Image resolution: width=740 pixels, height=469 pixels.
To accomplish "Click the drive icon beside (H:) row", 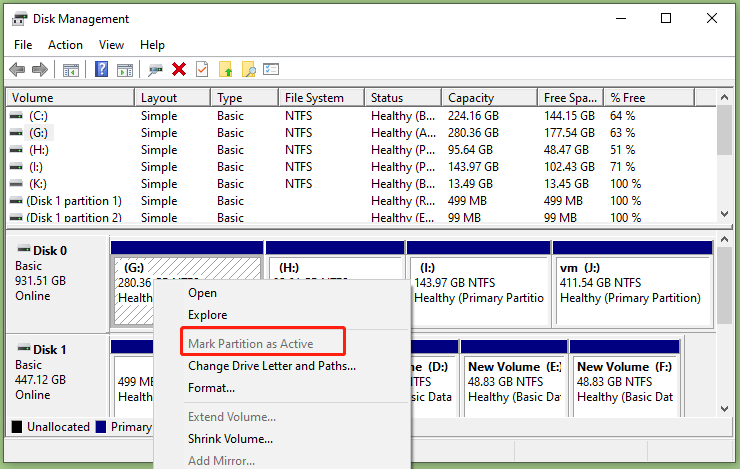I will [16, 150].
